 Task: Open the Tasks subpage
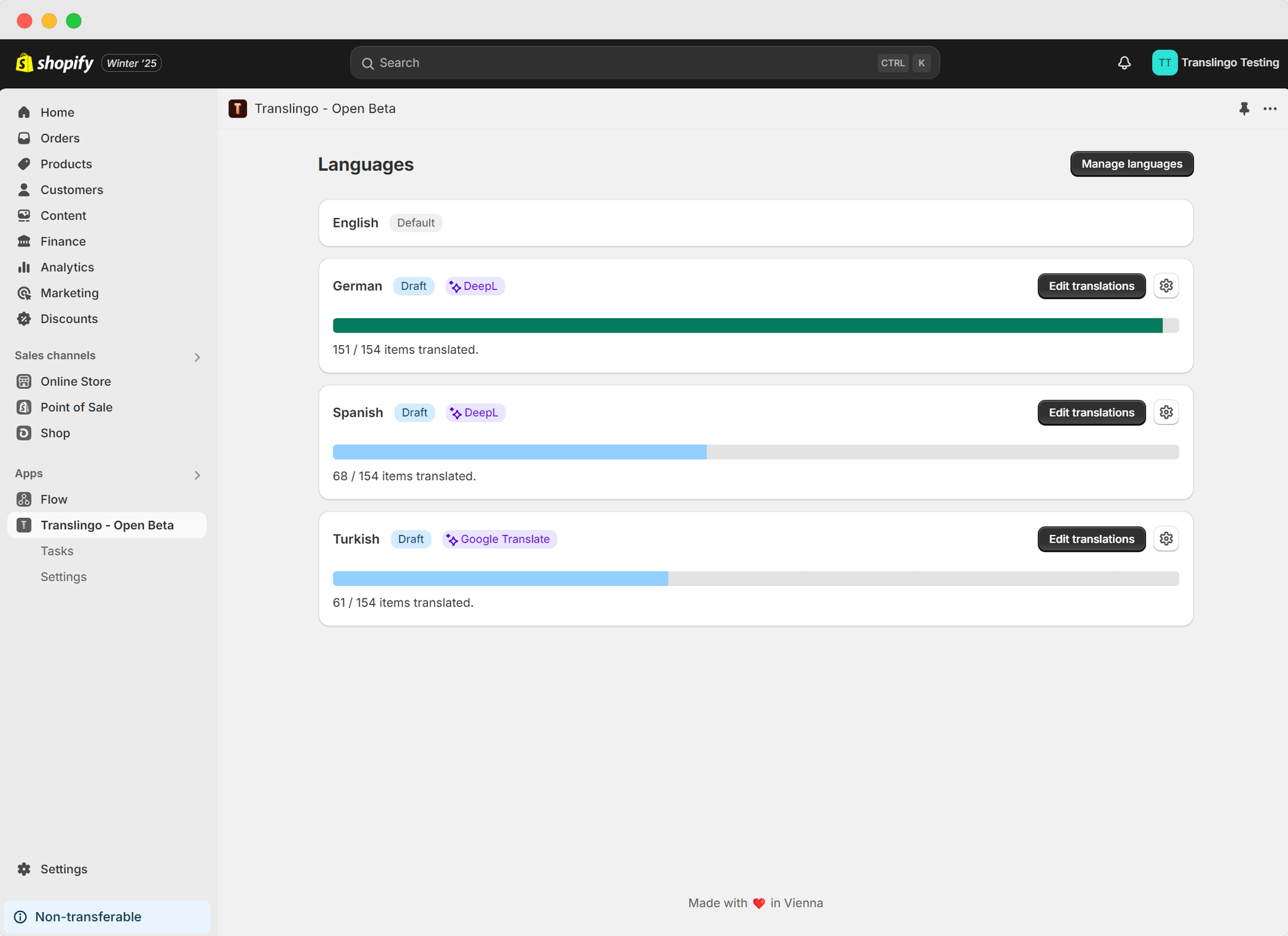coord(57,551)
